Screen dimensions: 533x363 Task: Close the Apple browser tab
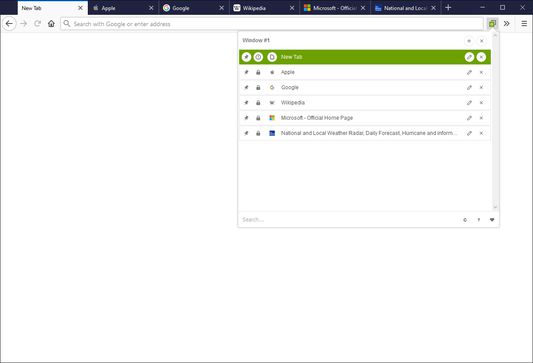(x=151, y=8)
